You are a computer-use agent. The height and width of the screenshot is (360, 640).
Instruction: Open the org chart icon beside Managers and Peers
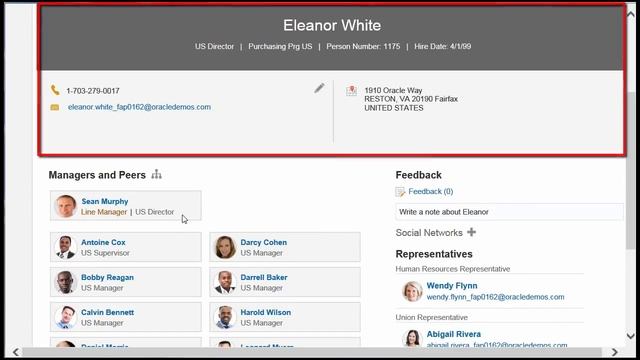pos(156,175)
